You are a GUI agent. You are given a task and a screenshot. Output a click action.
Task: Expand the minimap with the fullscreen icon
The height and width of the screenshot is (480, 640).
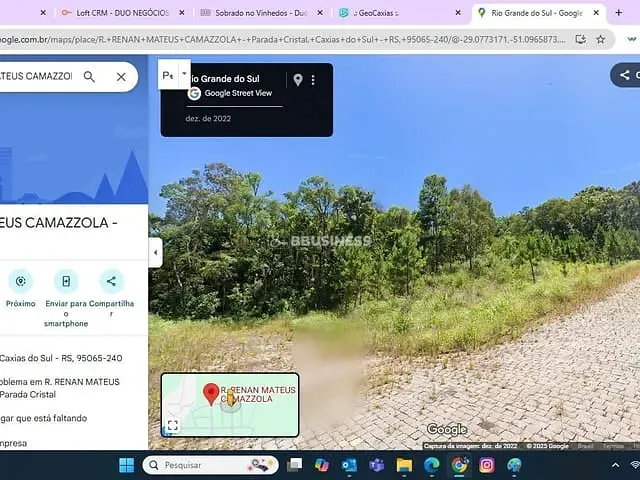[x=173, y=425]
